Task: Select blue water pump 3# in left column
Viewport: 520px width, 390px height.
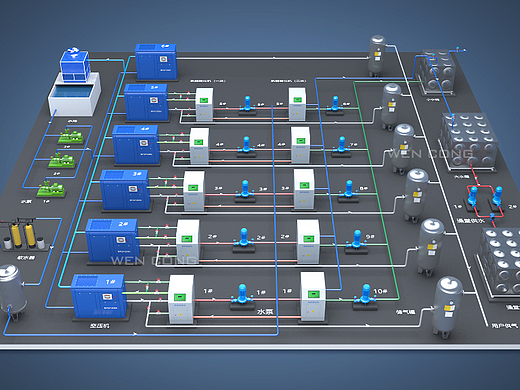Action: pos(245,190)
